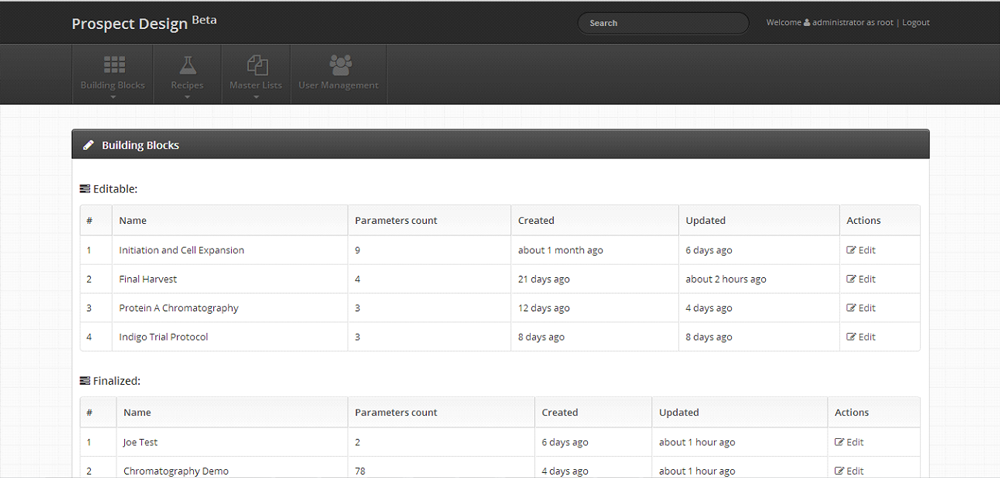Log out via the Logout link
1000x478 pixels.
[x=916, y=22]
